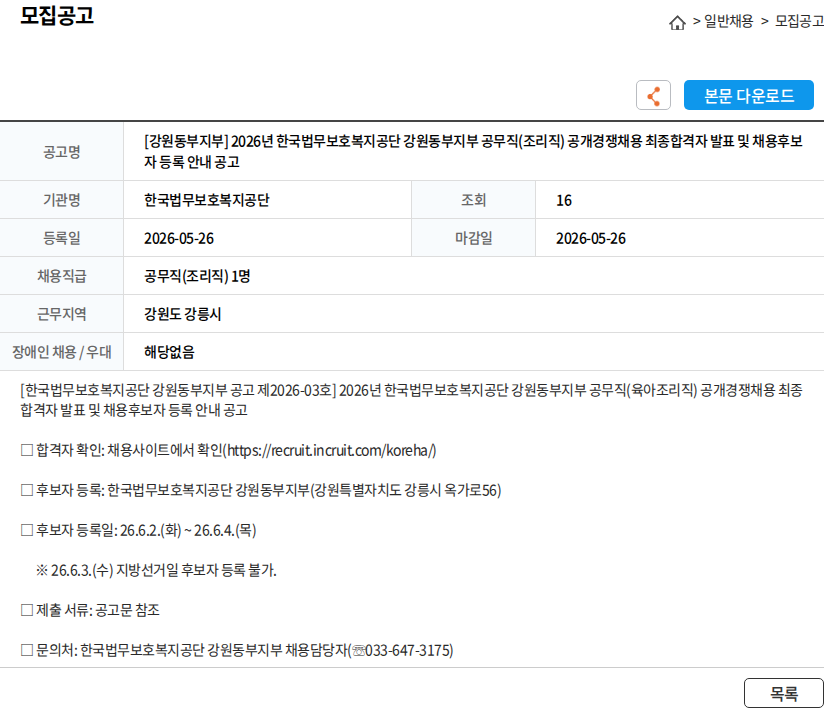Select the announcement title starting with [강원동부지부]
Screen dimensions: 824x708
pyautogui.click(x=473, y=151)
